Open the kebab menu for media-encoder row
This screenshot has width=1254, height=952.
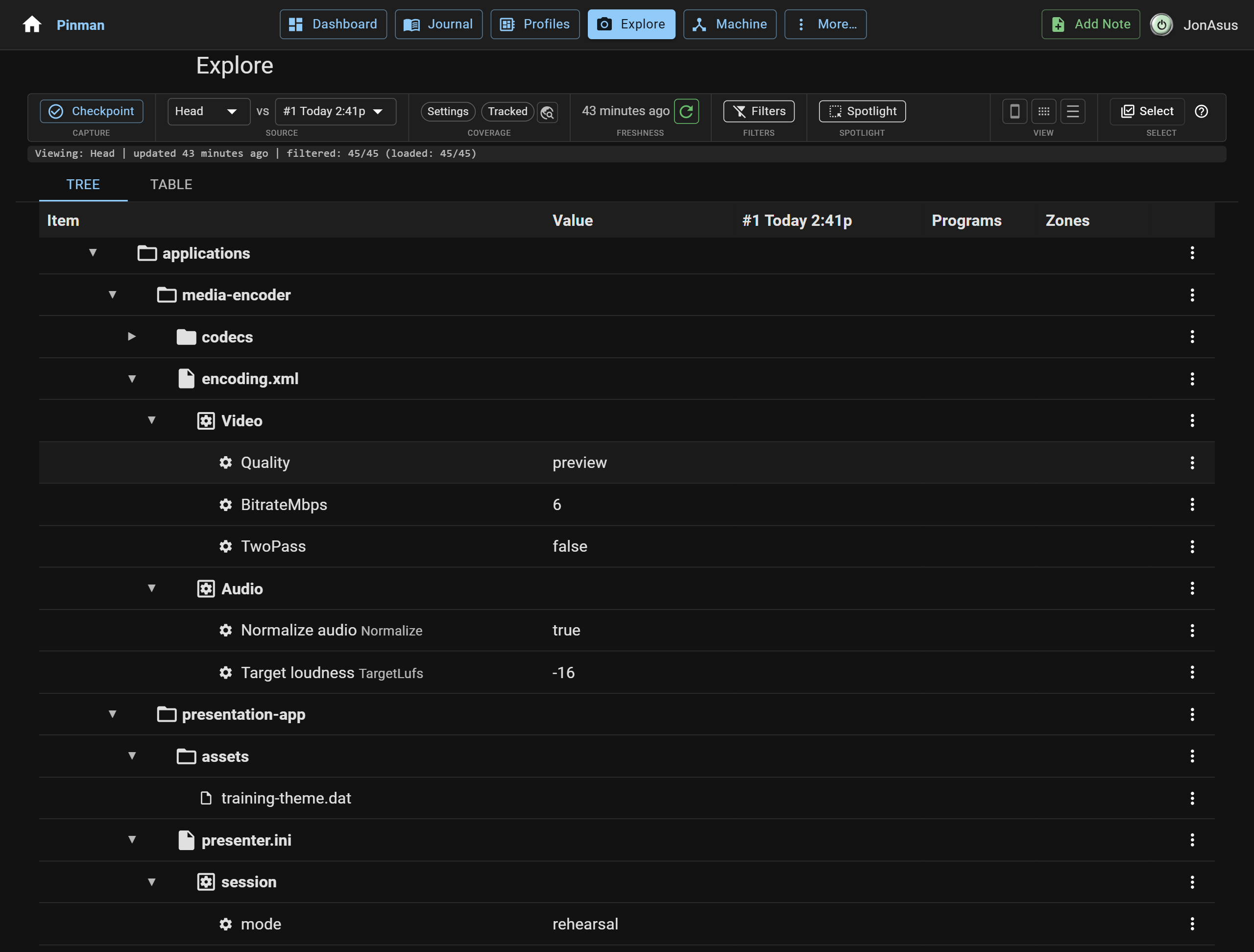point(1192,295)
